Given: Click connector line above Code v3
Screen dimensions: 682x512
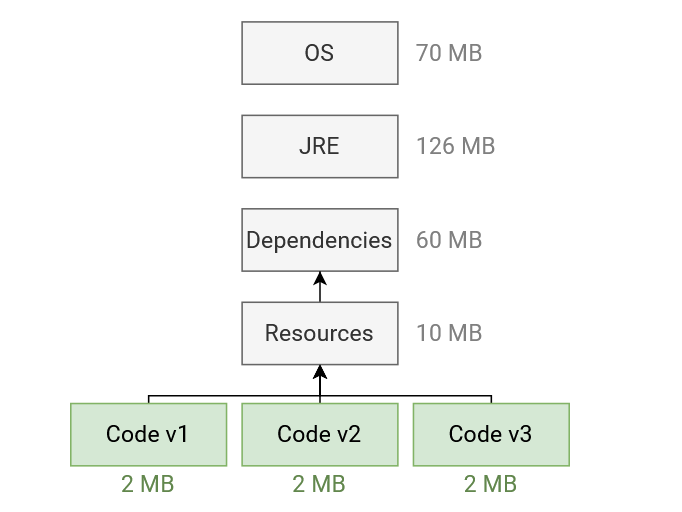Looking at the screenshot, I should (x=491, y=399).
